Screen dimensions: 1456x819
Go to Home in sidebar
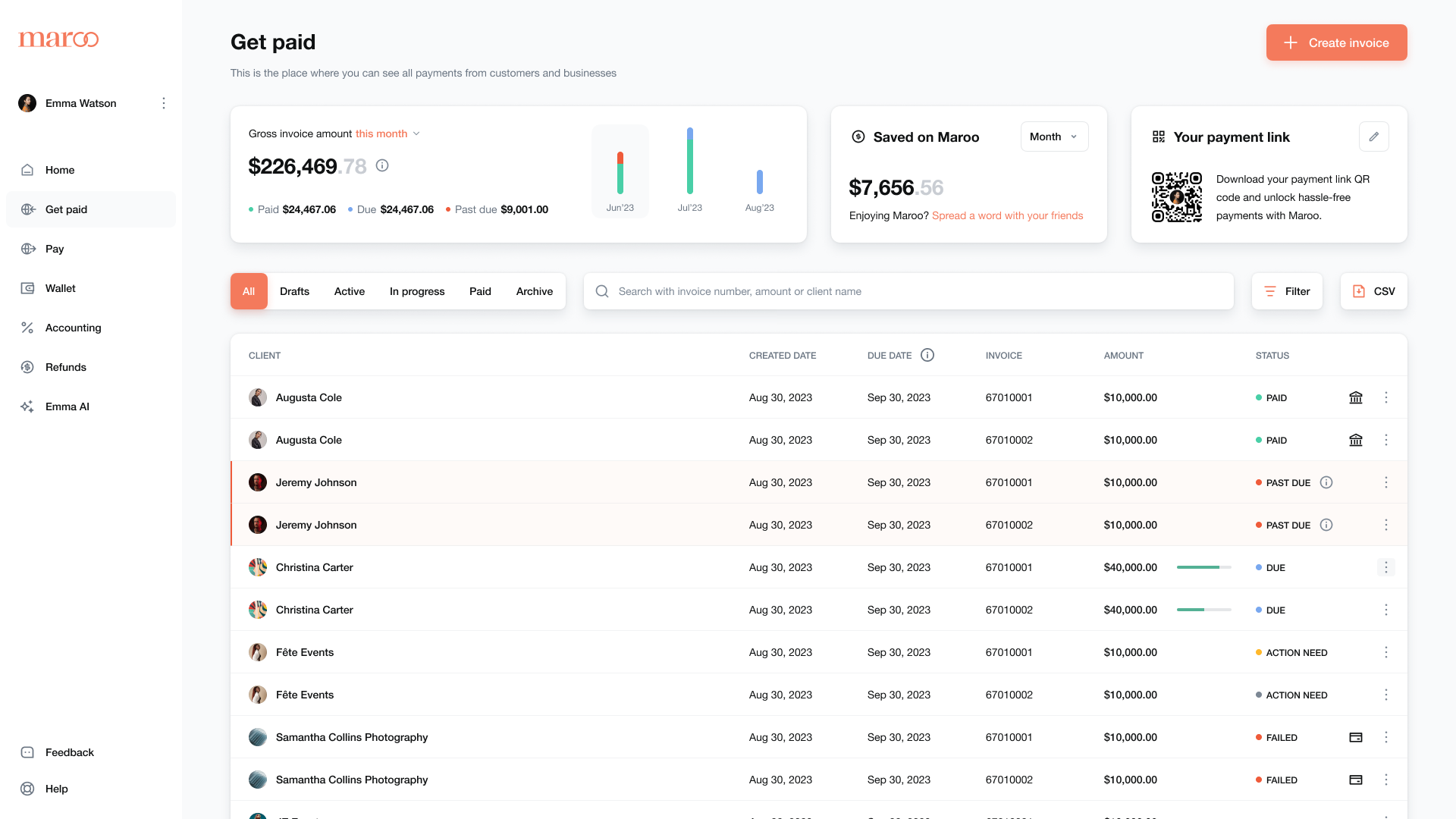pyautogui.click(x=91, y=170)
